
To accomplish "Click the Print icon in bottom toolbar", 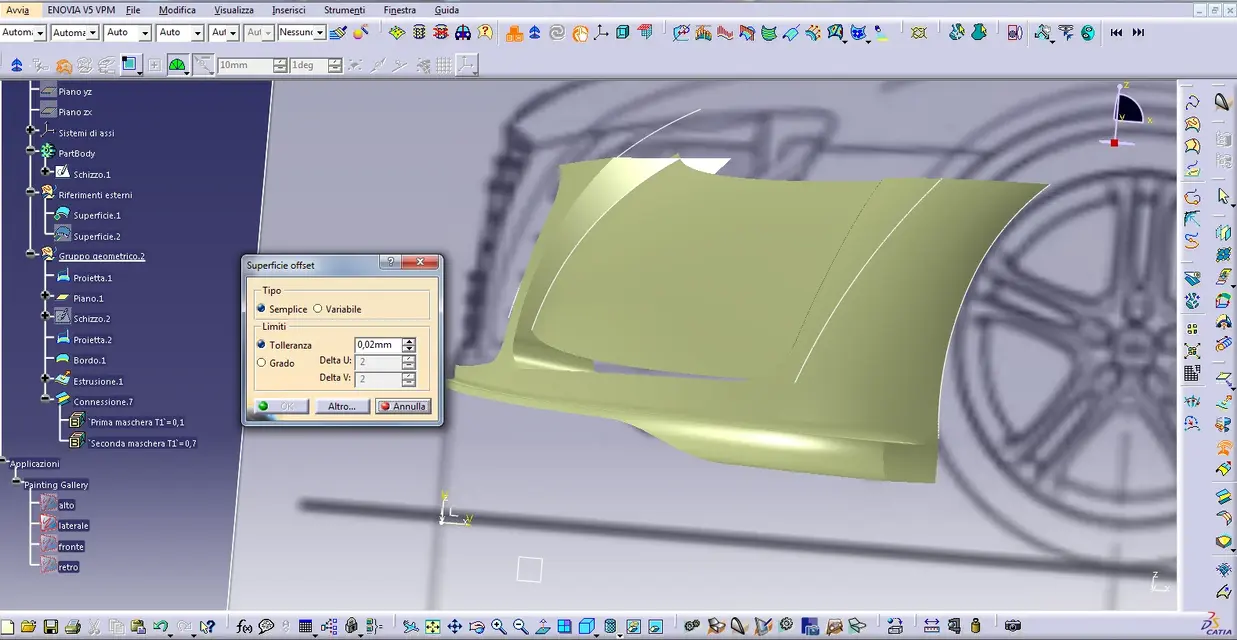I will point(72,627).
